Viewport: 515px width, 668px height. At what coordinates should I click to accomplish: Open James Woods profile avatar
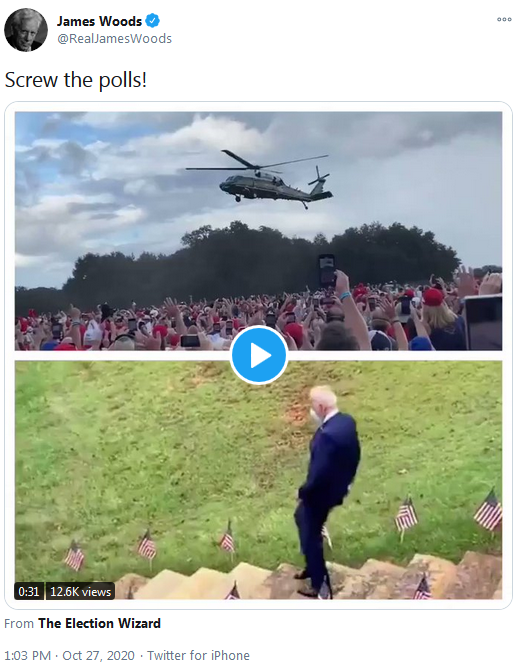tap(26, 29)
